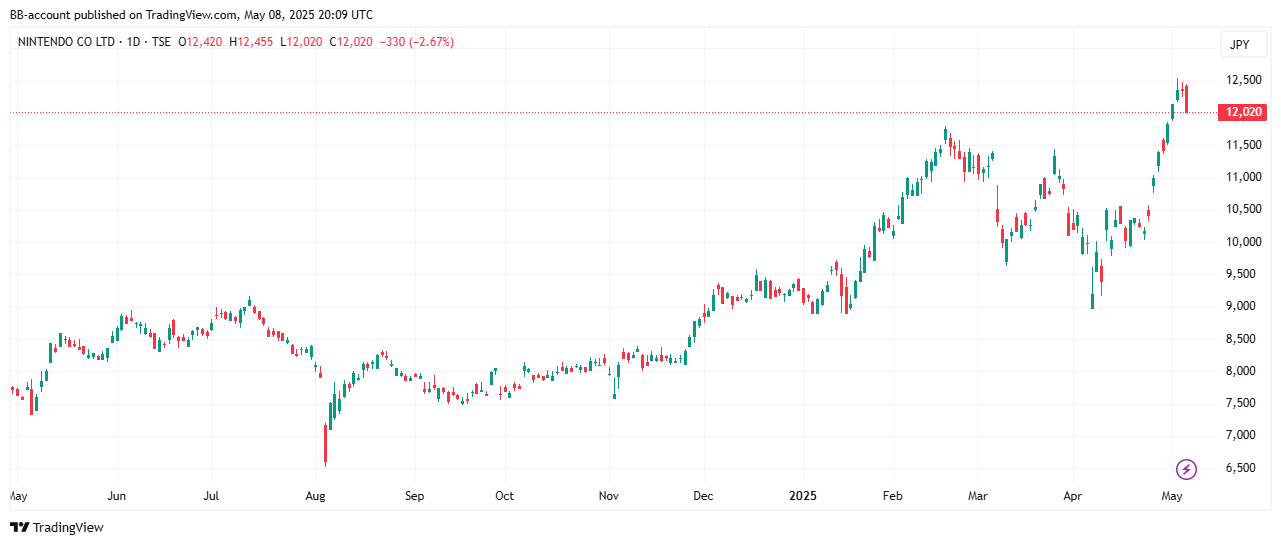Screen dimensions: 1281x545
Task: Click the Dec label on time axis
Action: click(x=703, y=496)
